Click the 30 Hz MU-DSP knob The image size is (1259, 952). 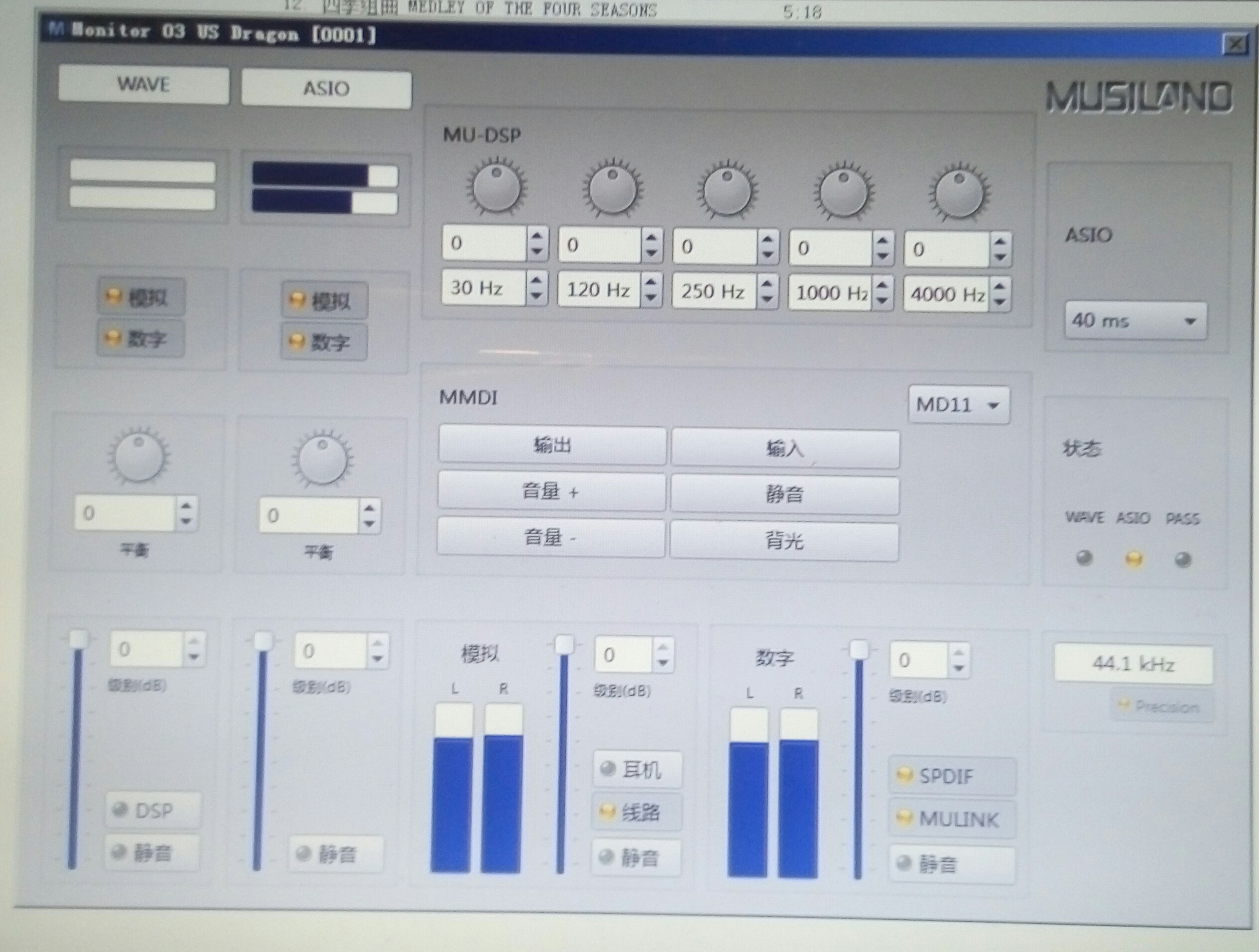497,188
